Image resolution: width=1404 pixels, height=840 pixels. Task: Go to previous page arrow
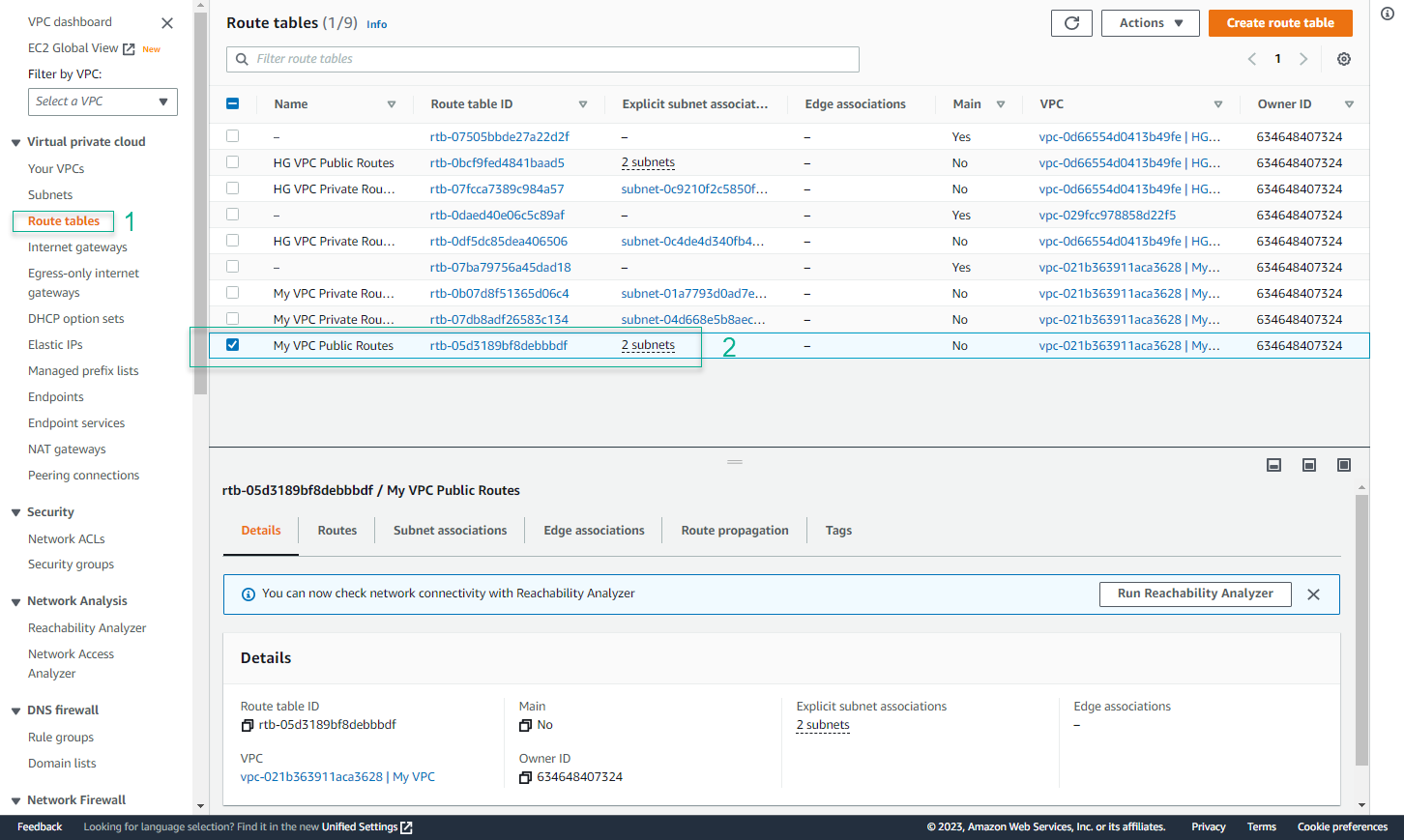[x=1252, y=59]
